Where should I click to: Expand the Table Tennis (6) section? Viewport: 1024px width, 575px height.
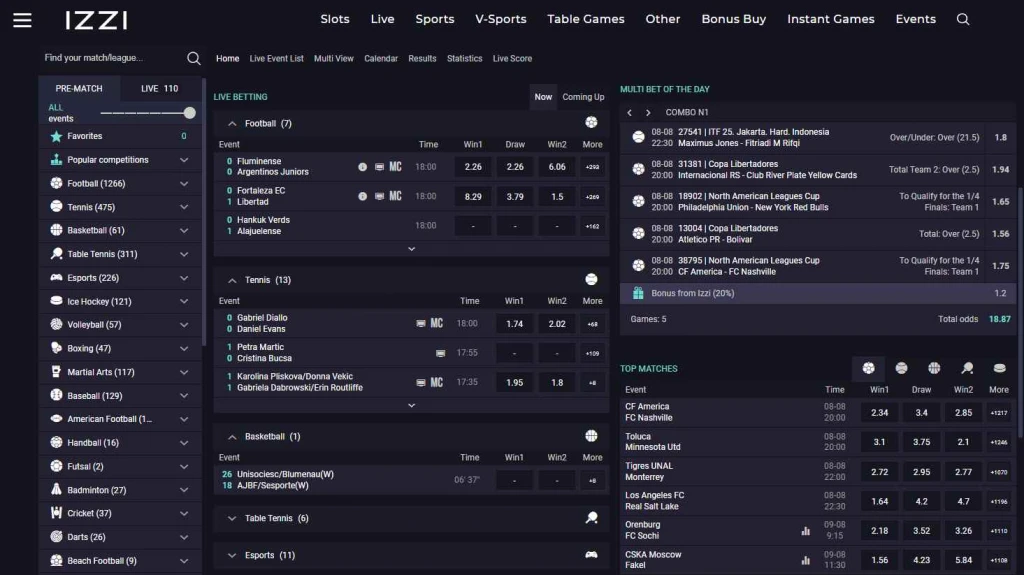coord(232,518)
